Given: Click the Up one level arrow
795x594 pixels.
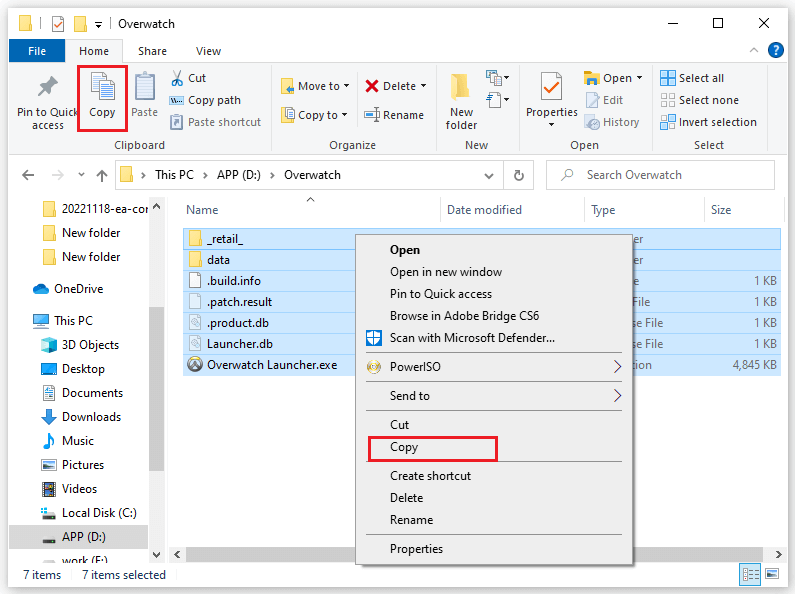Looking at the screenshot, I should pos(102,175).
